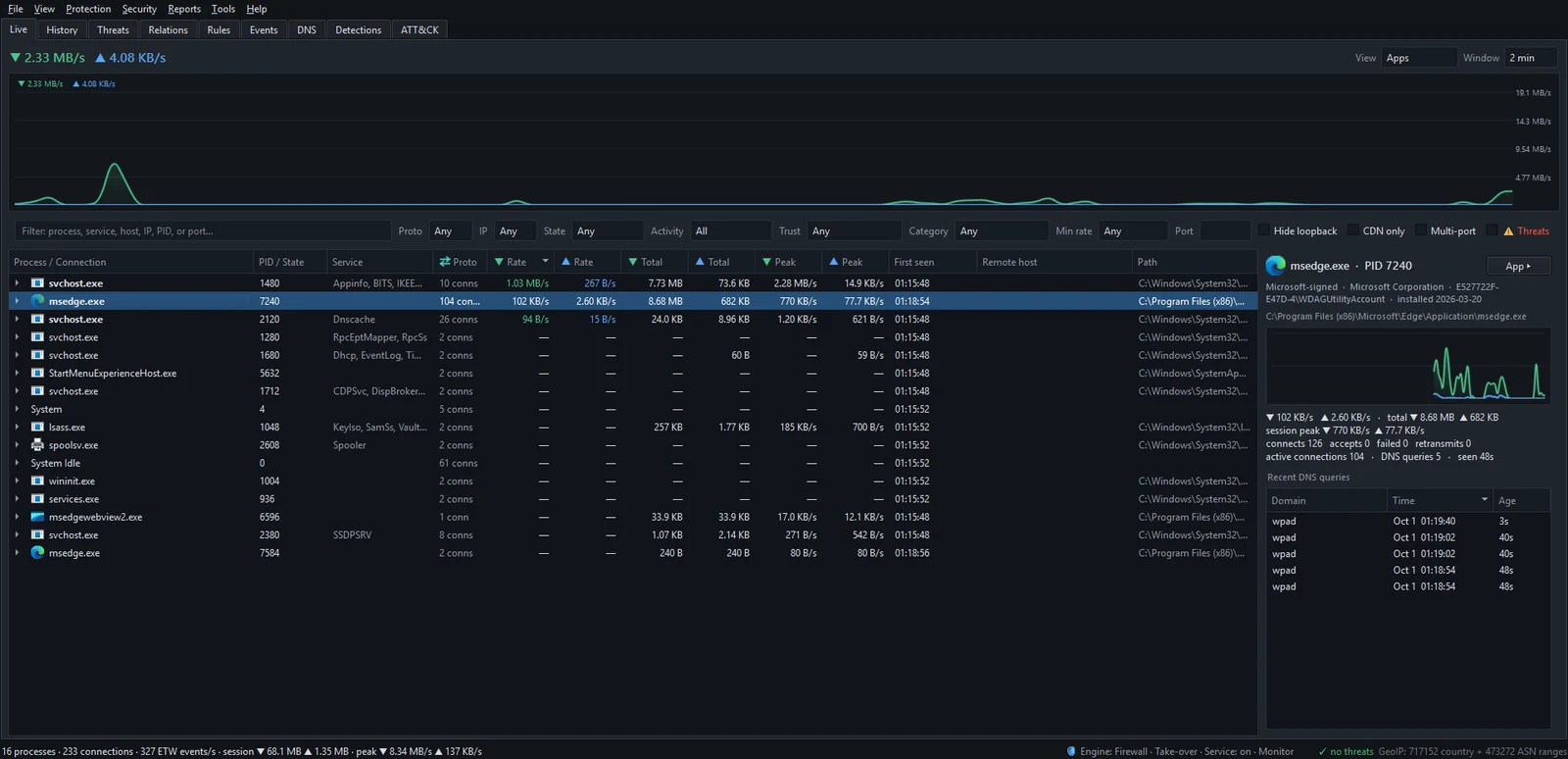This screenshot has width=1568, height=759.
Task: Toggle the Threats filter checkbox
Action: [1493, 231]
